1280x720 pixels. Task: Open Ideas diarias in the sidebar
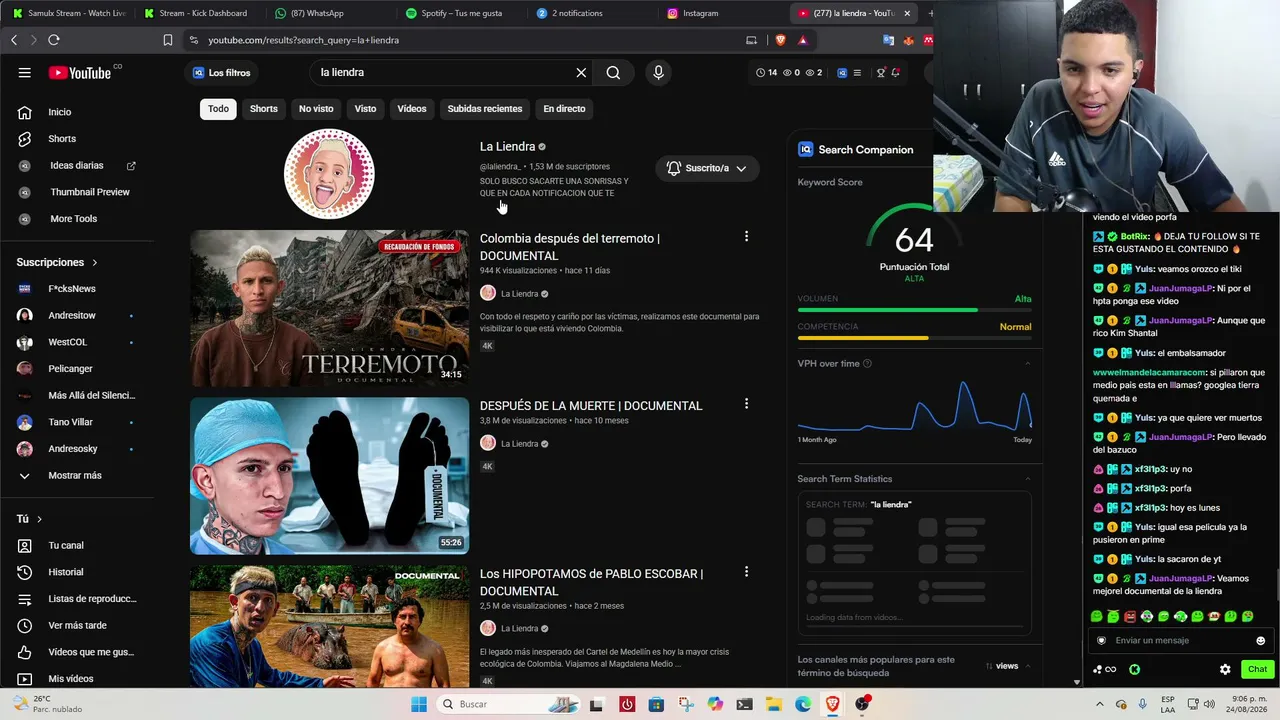[x=77, y=165]
